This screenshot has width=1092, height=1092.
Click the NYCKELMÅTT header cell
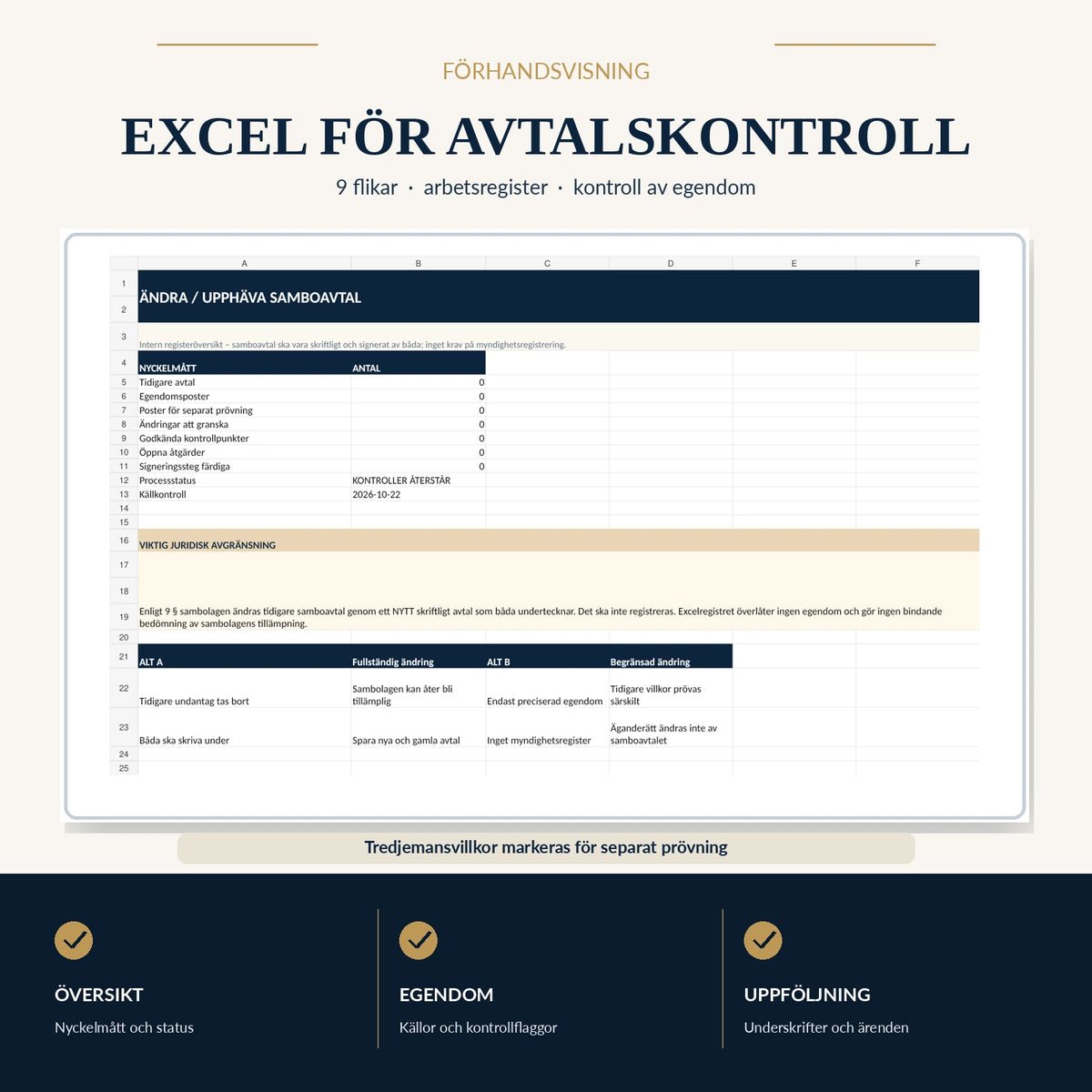click(244, 363)
